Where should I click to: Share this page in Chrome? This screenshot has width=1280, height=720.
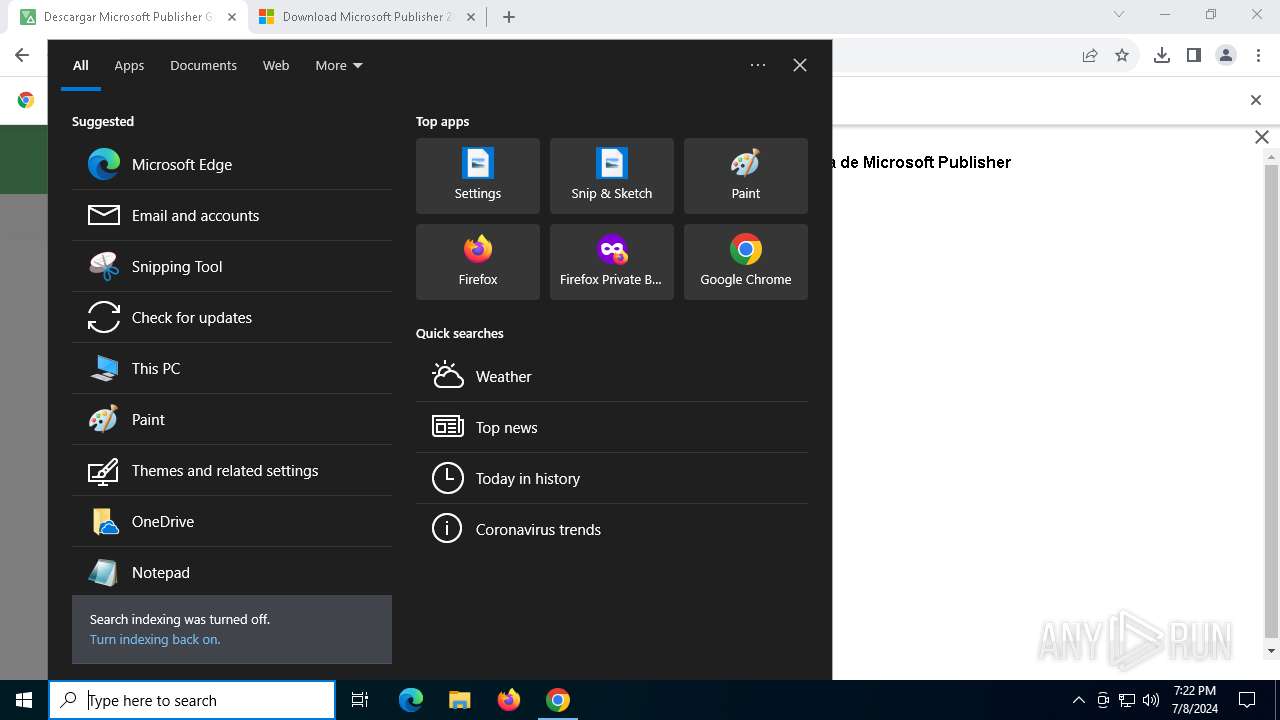1090,55
